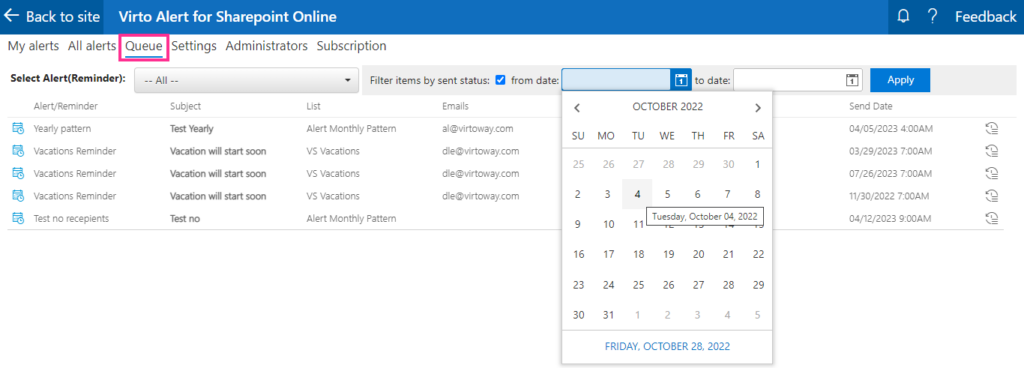Go to next month in calendar

point(758,108)
